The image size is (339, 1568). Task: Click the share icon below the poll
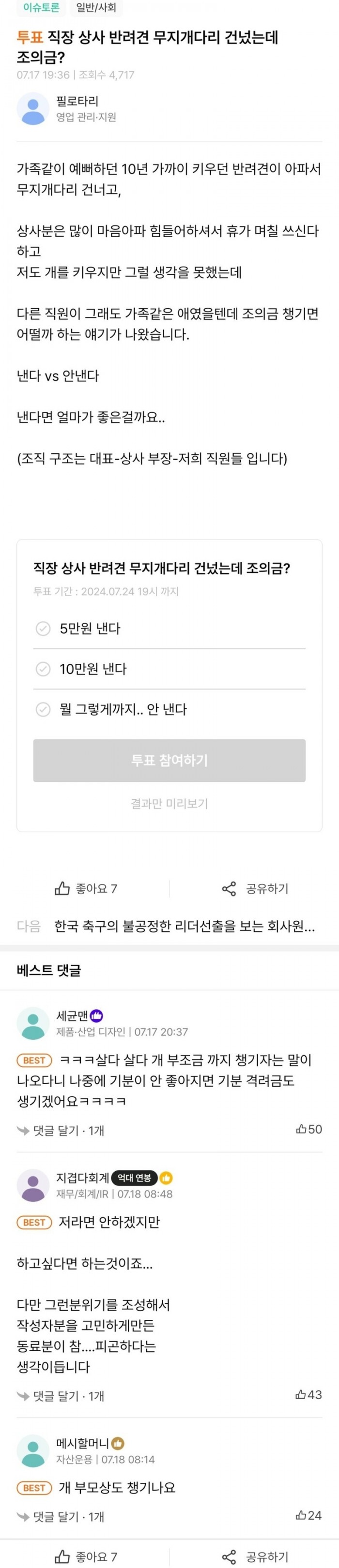coord(229,889)
